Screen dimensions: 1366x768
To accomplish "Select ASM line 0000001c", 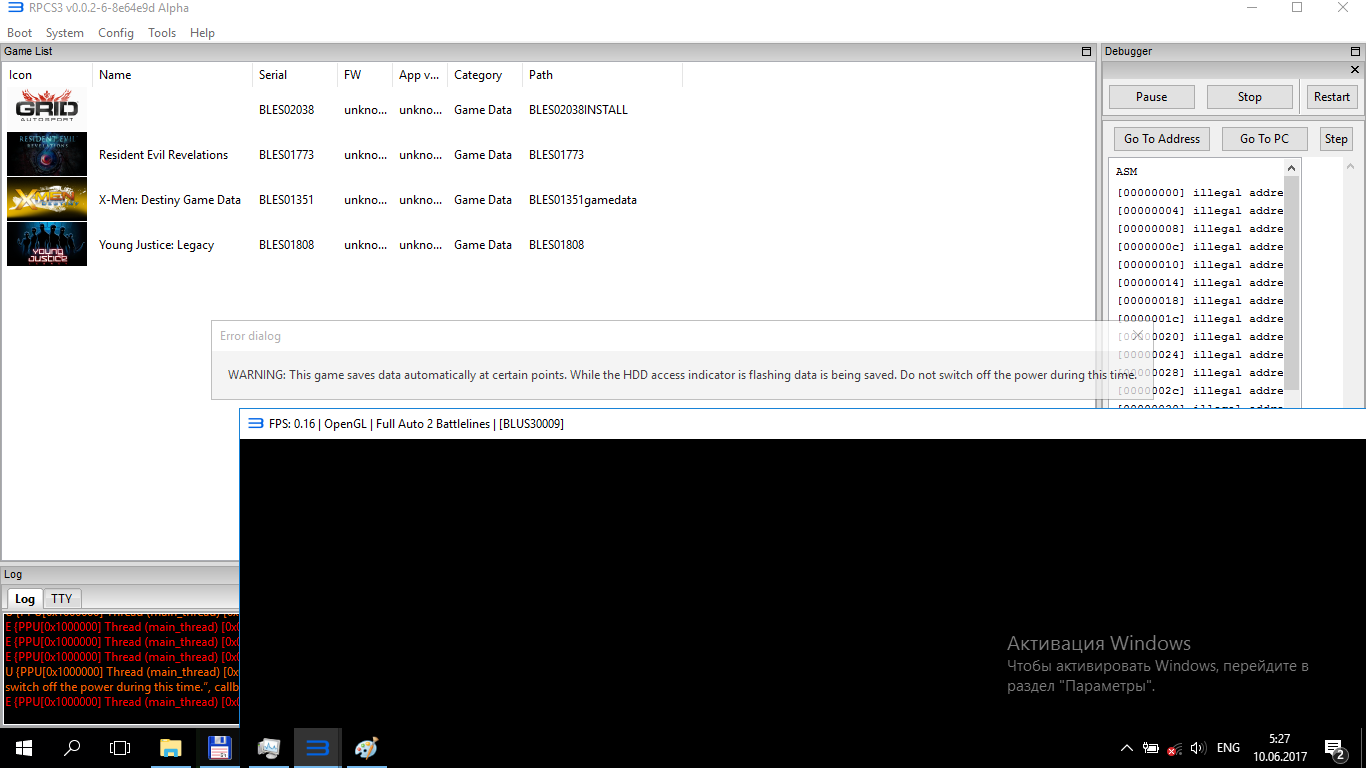I will [1199, 319].
